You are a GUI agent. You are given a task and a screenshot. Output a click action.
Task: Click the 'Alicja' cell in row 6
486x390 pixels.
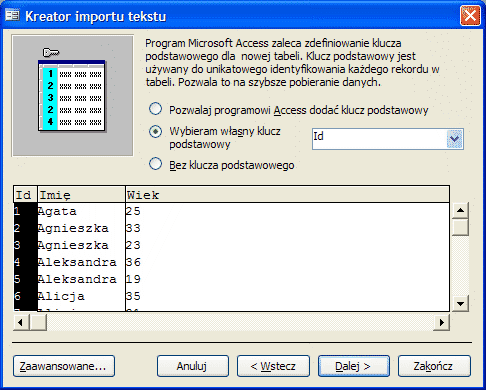[81, 296]
